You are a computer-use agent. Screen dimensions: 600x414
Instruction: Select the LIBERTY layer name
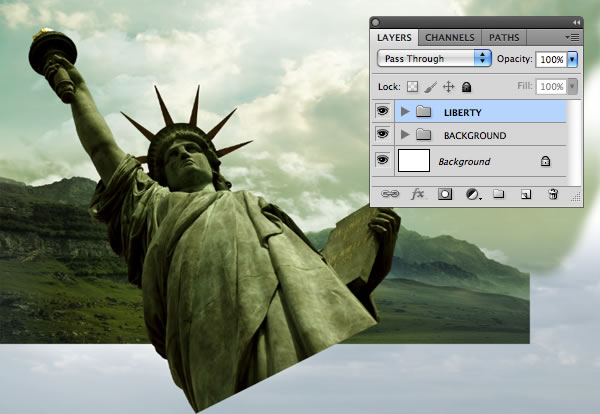pyautogui.click(x=463, y=112)
